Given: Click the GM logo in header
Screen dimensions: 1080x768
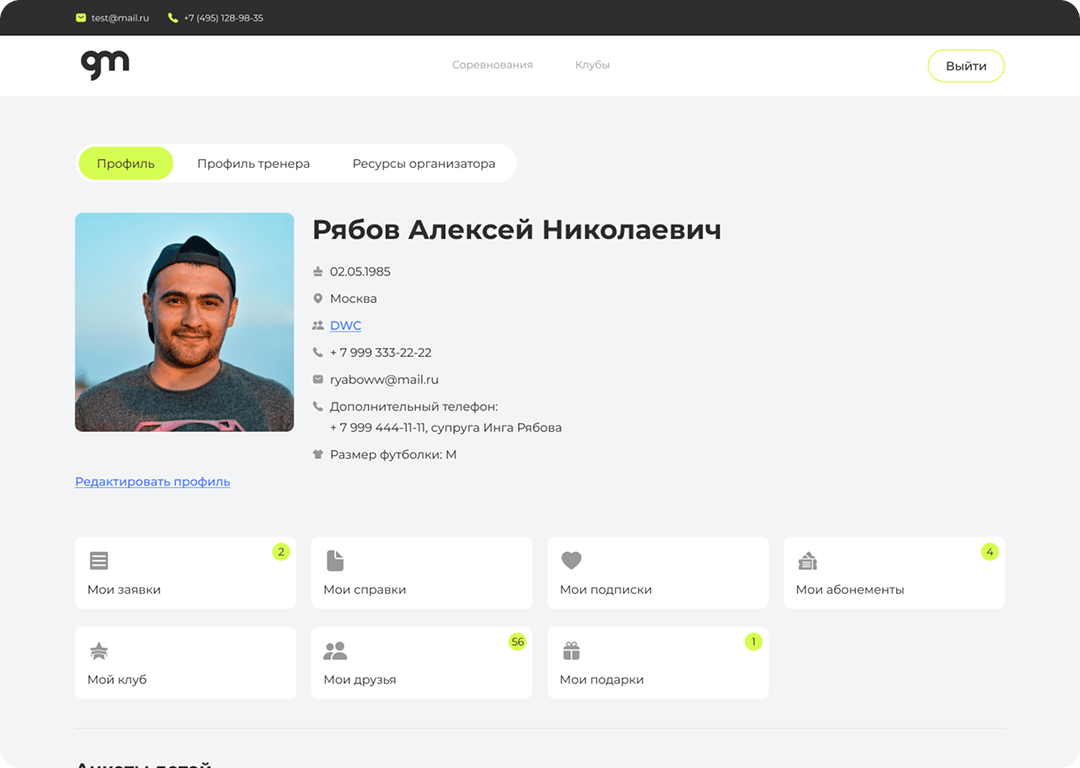Looking at the screenshot, I should click(x=105, y=65).
